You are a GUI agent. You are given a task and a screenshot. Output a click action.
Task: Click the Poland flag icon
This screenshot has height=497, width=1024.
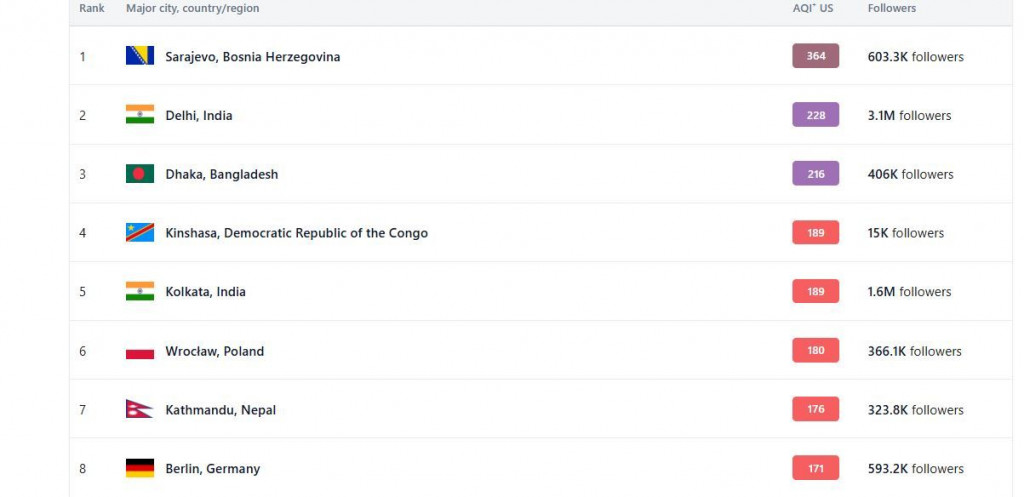[139, 351]
